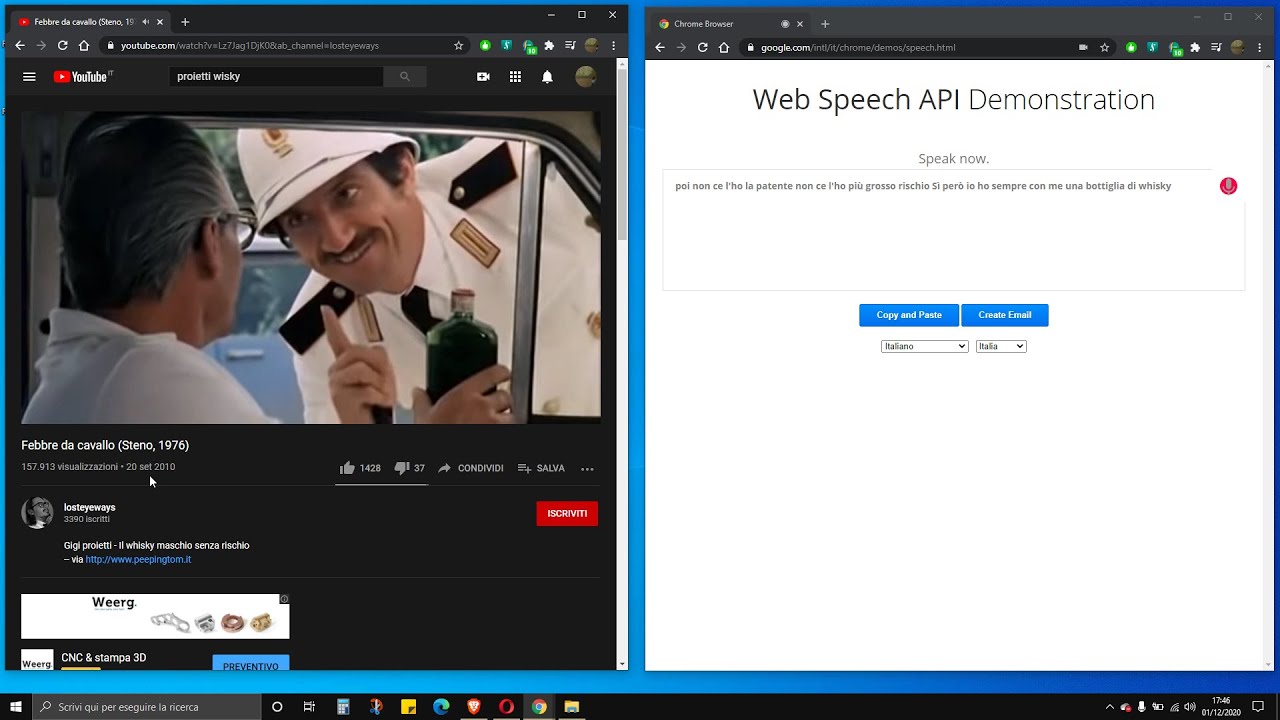Image resolution: width=1280 pixels, height=720 pixels.
Task: Open File Explorer from the taskbar
Action: pyautogui.click(x=572, y=707)
